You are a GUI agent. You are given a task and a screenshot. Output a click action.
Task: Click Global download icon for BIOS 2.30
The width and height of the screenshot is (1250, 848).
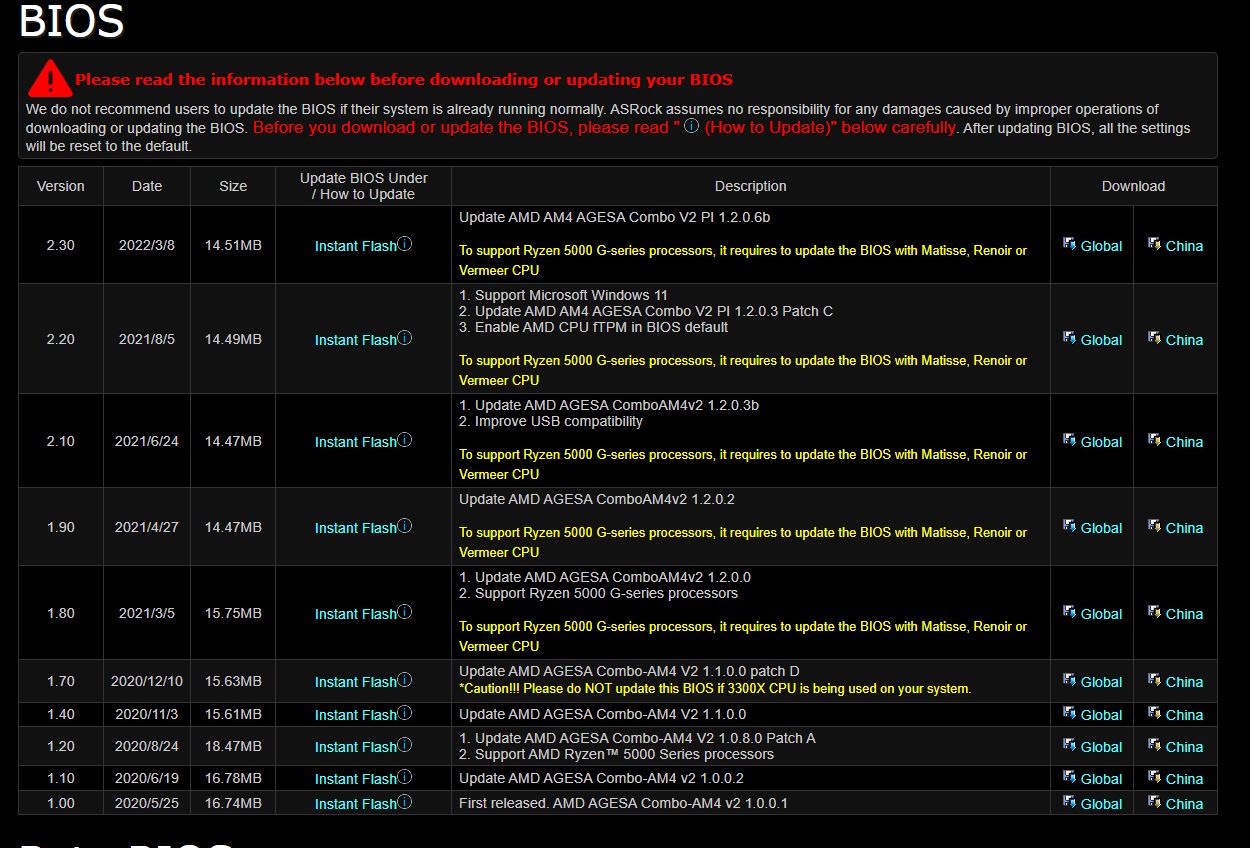tap(1069, 244)
